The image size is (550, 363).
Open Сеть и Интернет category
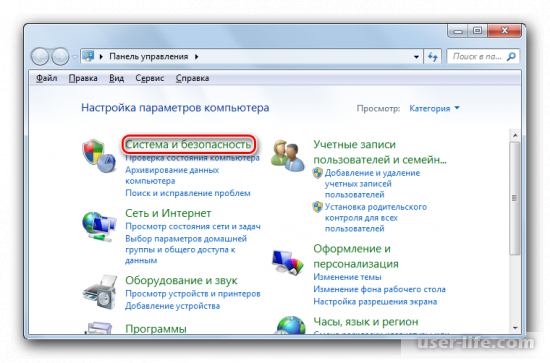168,213
